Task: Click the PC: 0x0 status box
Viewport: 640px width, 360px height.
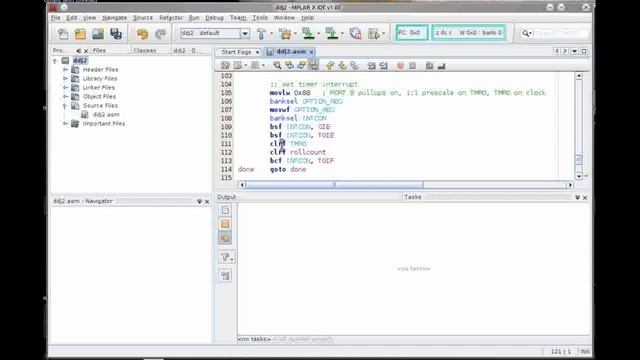Action: 411,33
